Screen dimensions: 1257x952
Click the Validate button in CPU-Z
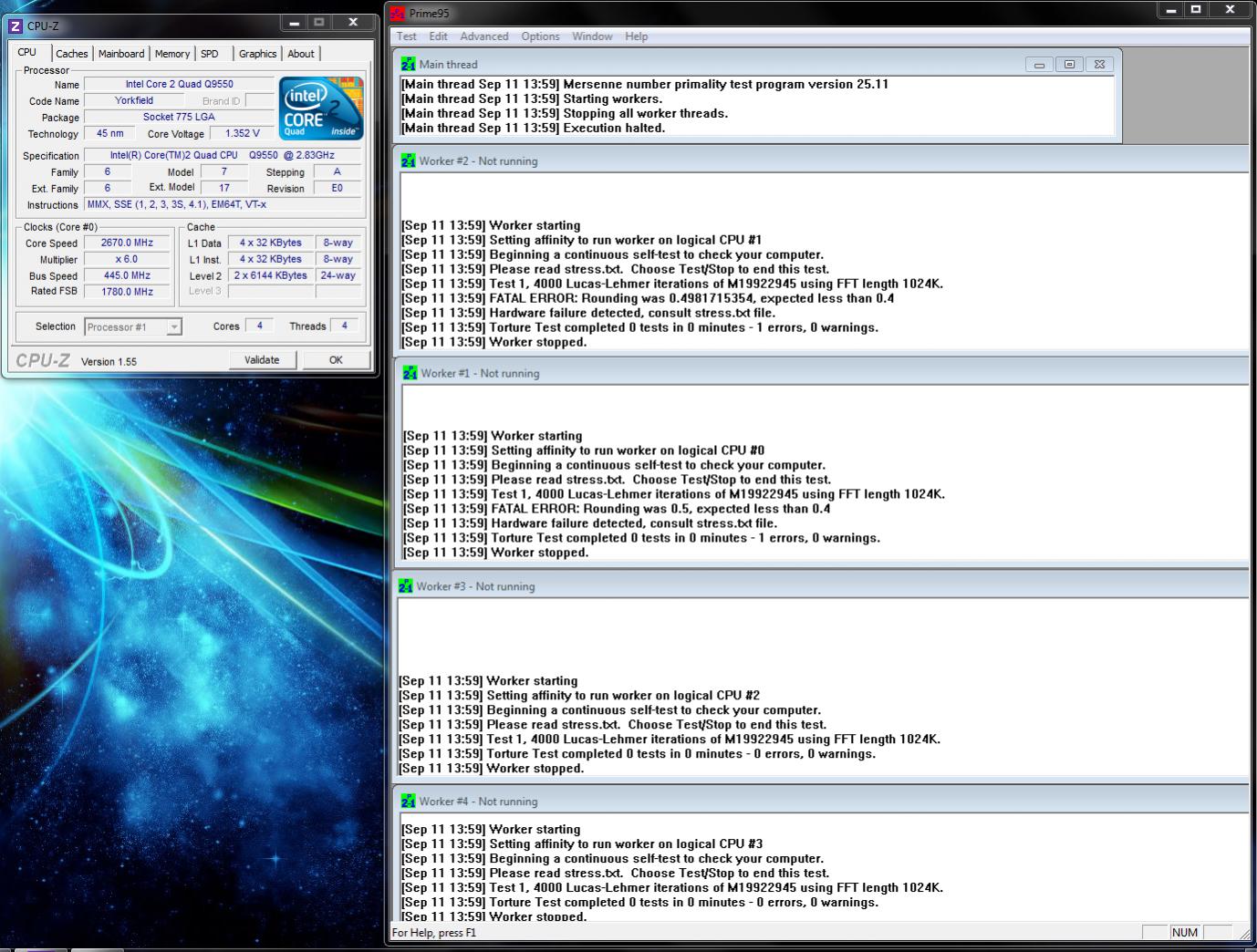(262, 359)
